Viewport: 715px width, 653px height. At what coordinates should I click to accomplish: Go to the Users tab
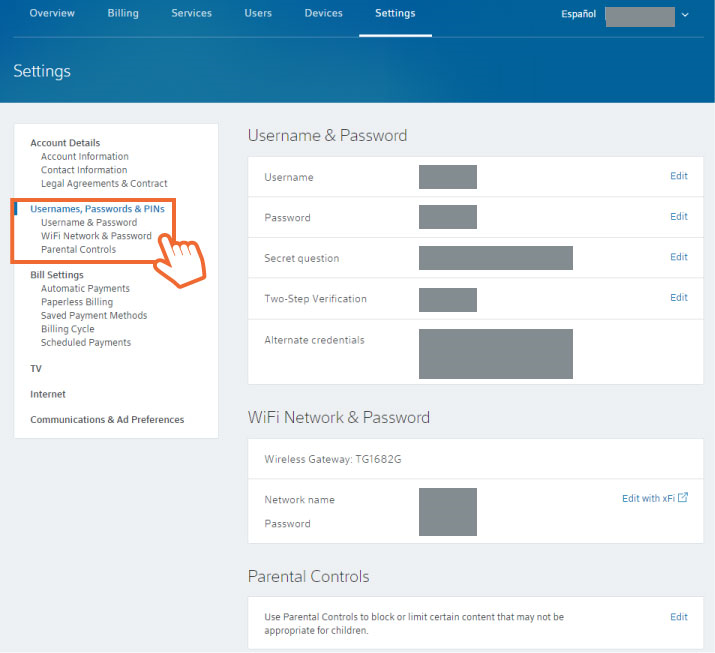tap(257, 14)
